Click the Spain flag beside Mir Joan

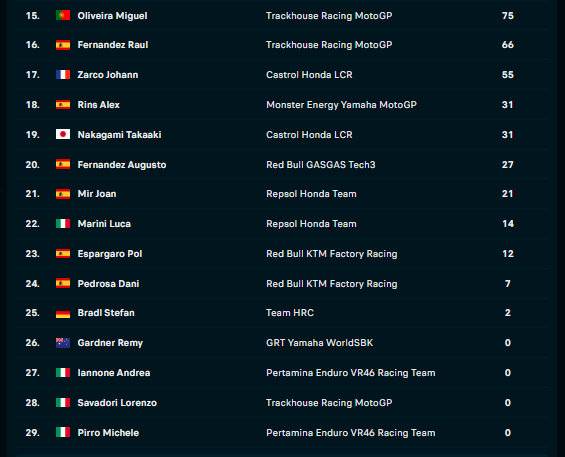(63, 194)
